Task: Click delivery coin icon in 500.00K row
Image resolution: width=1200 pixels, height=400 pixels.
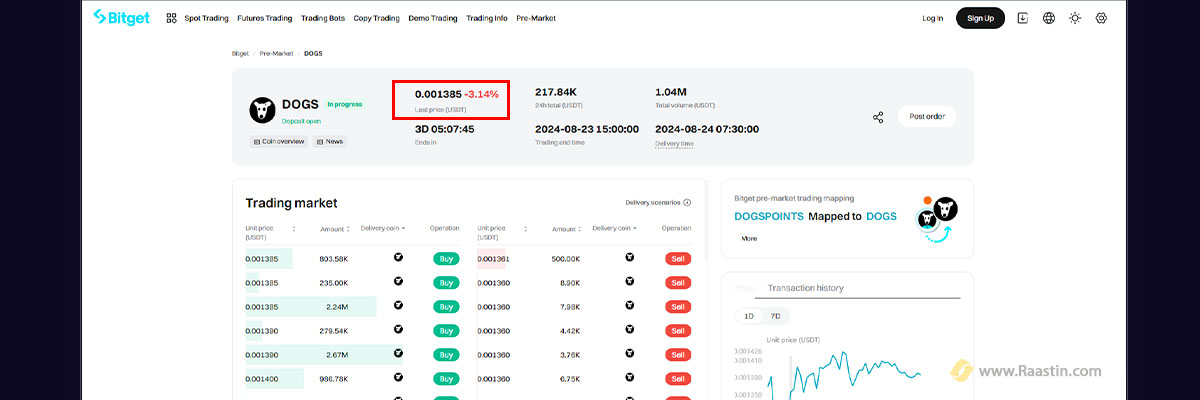Action: tap(630, 258)
